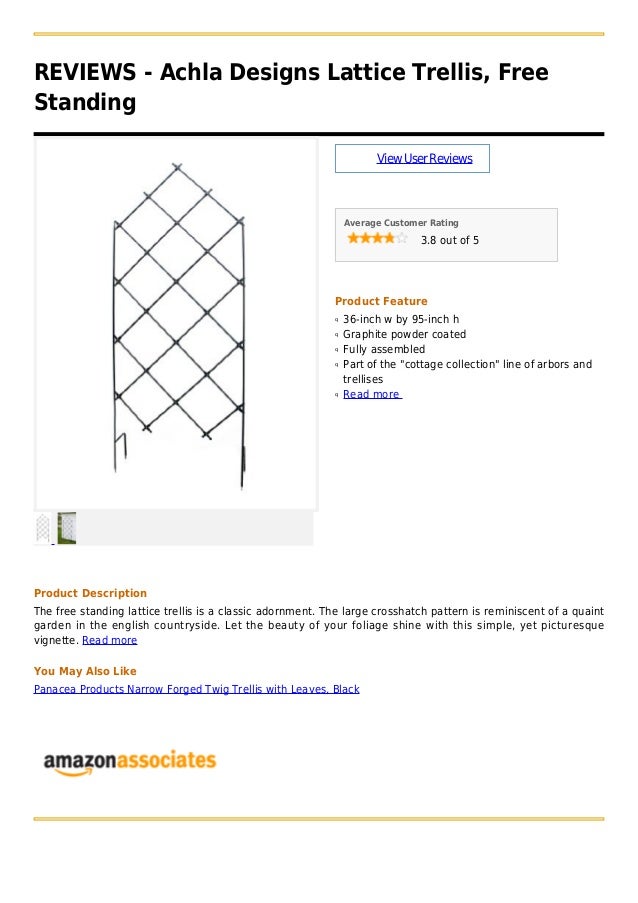
Task: Select the second green garden trellis thumbnail
Action: coord(67,528)
